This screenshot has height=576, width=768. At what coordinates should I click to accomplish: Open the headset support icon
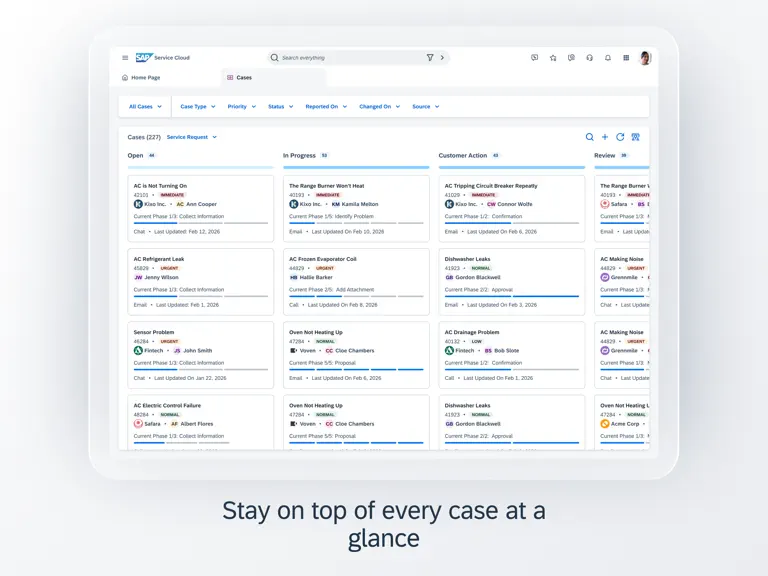589,58
